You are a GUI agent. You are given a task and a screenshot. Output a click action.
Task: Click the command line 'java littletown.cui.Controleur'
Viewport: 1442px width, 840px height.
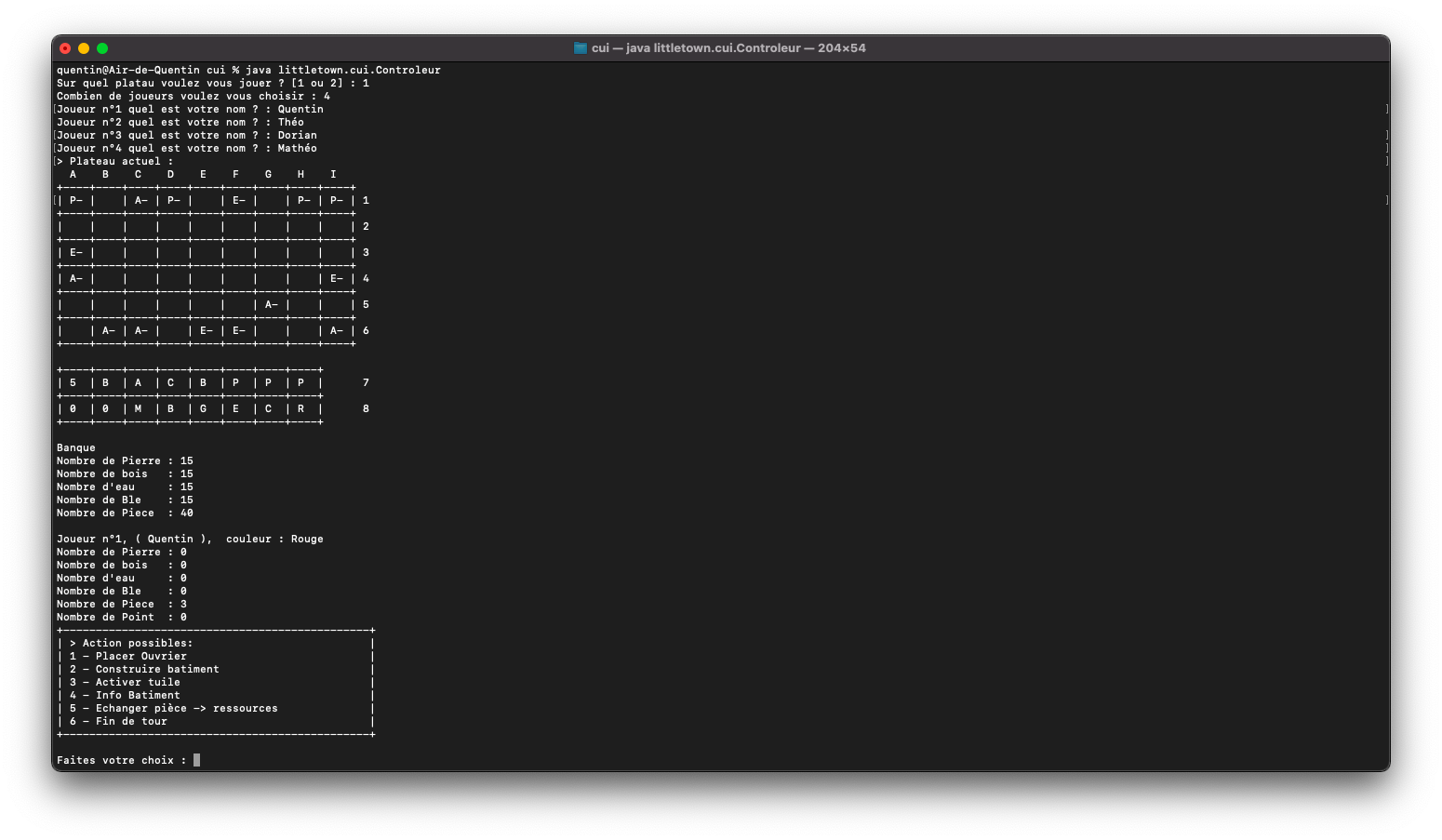point(343,70)
